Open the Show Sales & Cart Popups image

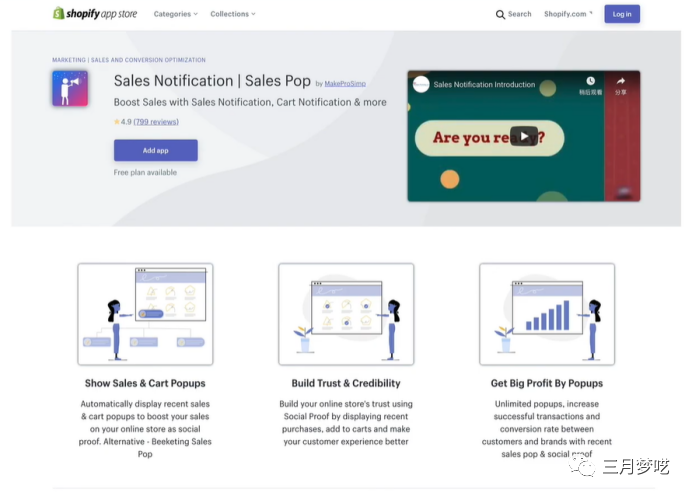pos(145,314)
